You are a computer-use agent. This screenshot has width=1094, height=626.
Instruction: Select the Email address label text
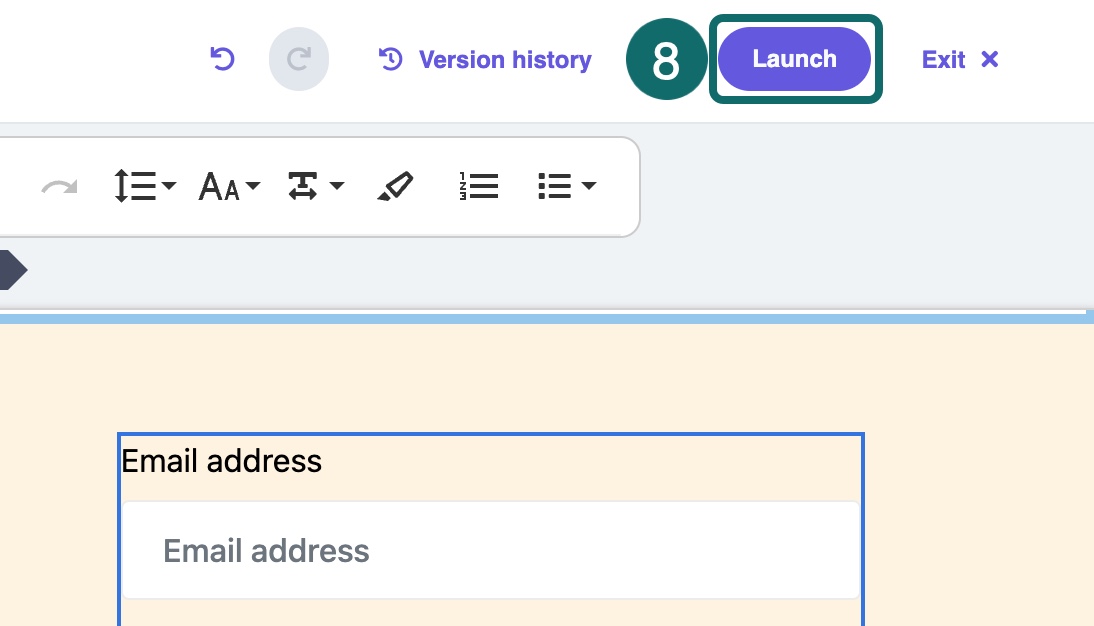pyautogui.click(x=222, y=461)
